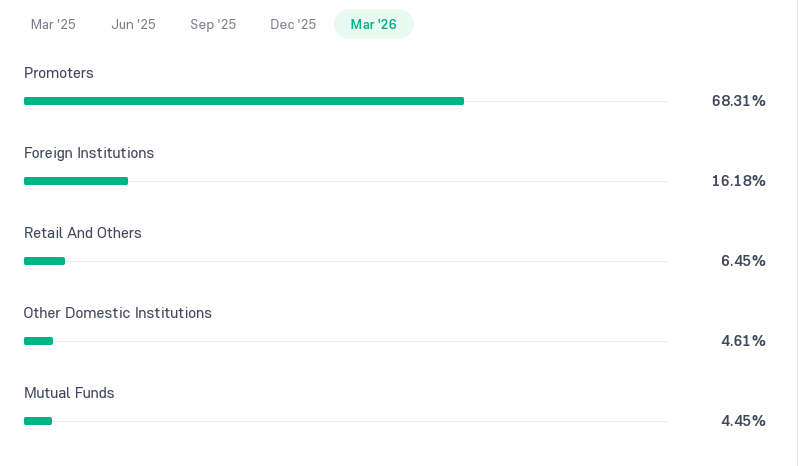Click the Other Domestic Institutions label
Image resolution: width=800 pixels, height=466 pixels.
[x=117, y=313]
